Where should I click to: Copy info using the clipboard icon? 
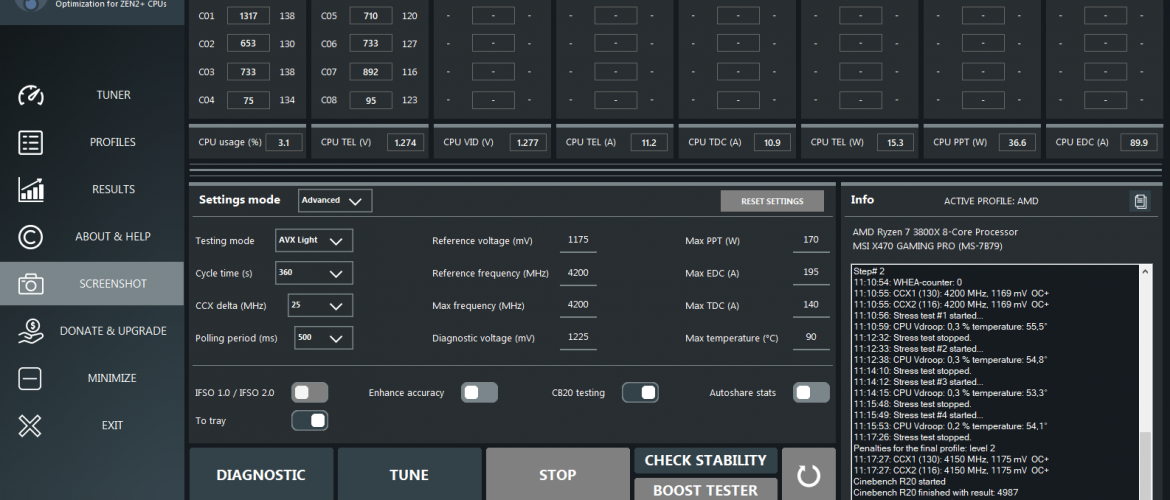[x=1140, y=201]
